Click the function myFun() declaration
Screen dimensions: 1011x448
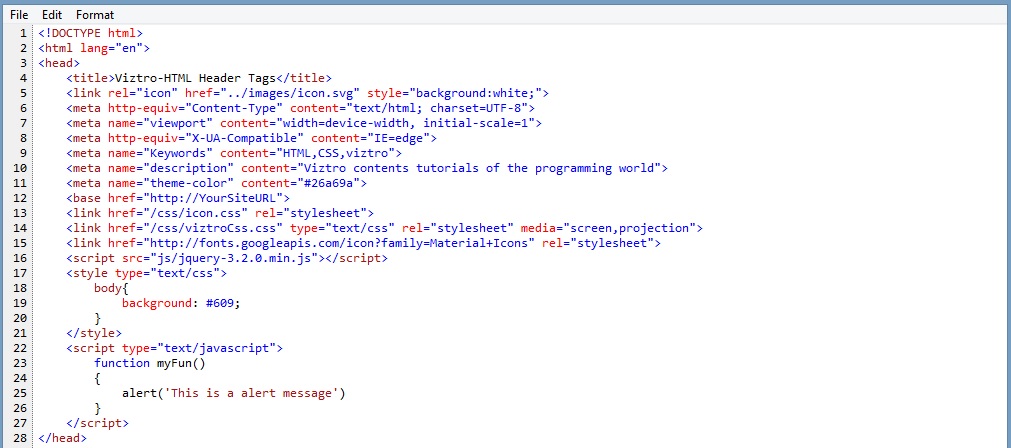[150, 363]
